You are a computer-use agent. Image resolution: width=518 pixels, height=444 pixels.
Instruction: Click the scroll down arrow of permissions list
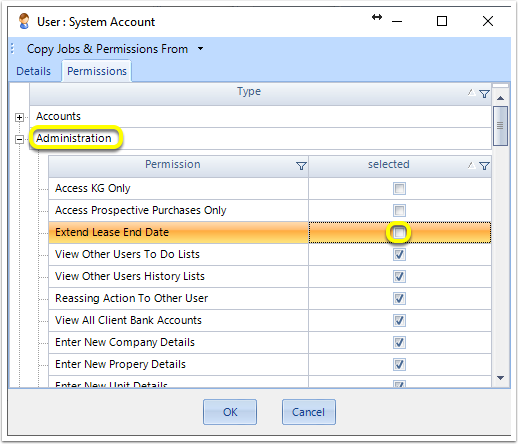(500, 378)
